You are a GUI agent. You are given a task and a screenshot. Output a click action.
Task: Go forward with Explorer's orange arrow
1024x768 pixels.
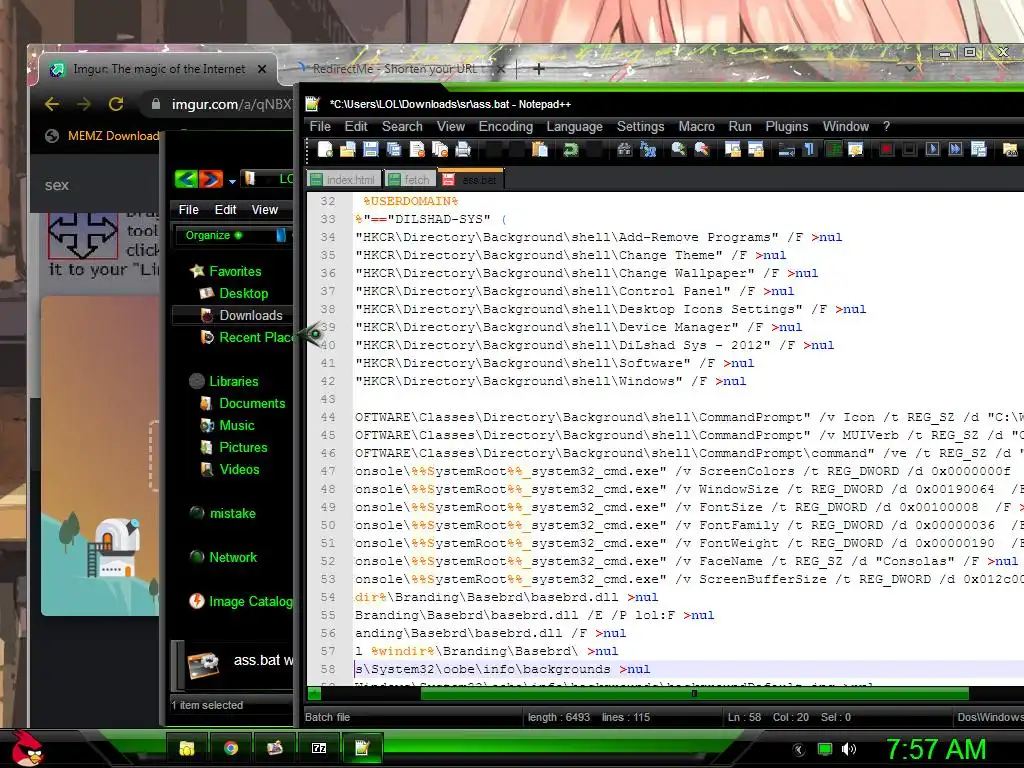(211, 178)
